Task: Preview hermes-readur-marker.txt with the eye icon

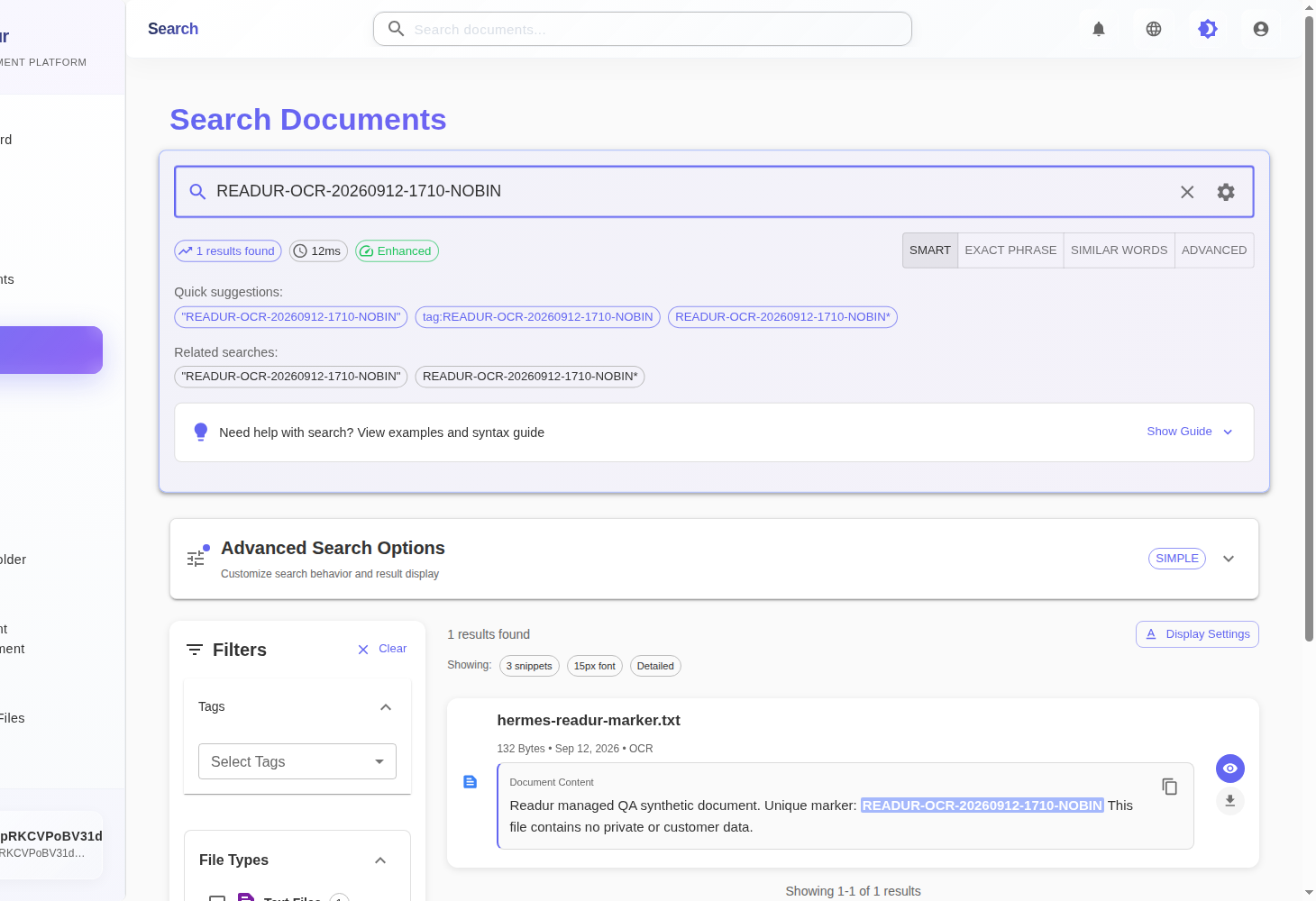Action: tap(1230, 769)
